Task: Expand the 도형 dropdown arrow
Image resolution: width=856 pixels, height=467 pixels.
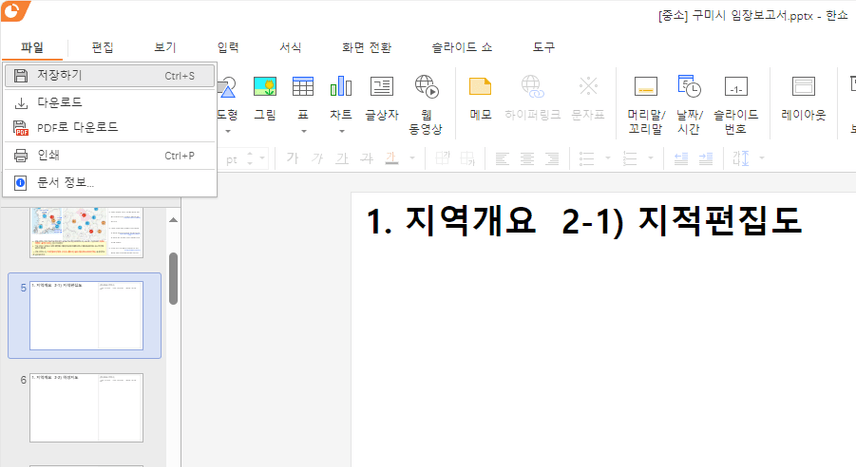Action: (x=228, y=131)
